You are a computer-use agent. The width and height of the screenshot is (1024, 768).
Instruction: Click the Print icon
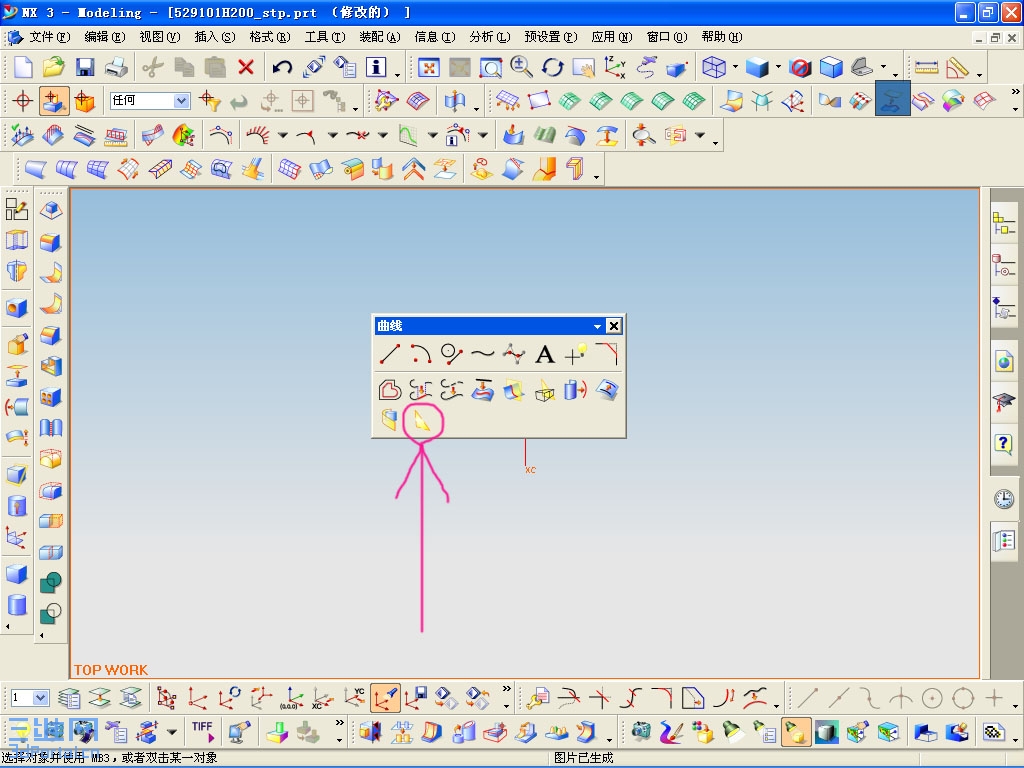point(117,67)
